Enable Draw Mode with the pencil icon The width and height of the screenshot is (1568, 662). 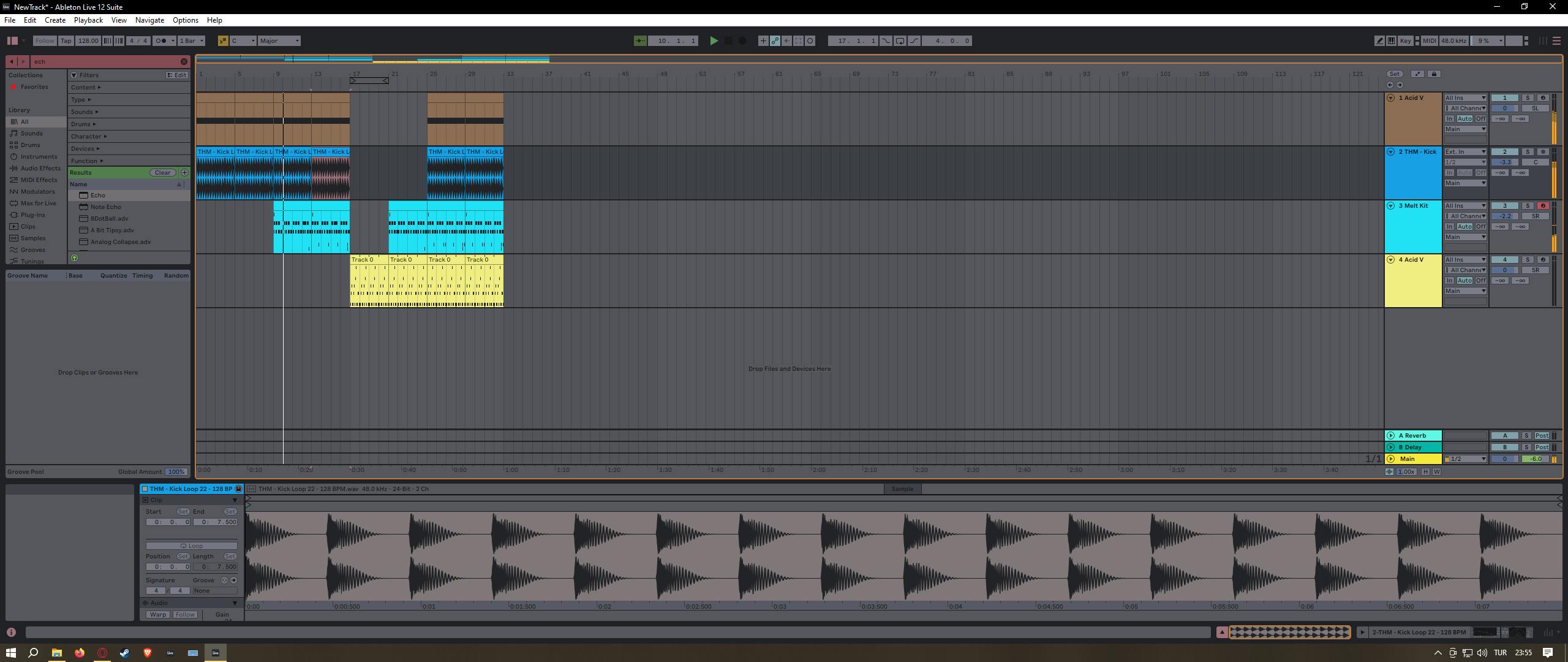pyautogui.click(x=1379, y=40)
